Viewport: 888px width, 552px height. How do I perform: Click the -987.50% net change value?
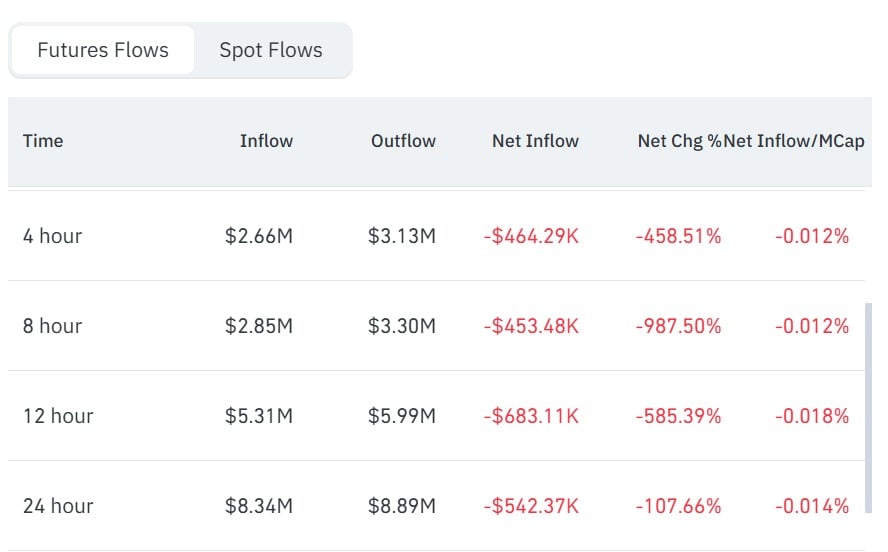[x=678, y=326]
